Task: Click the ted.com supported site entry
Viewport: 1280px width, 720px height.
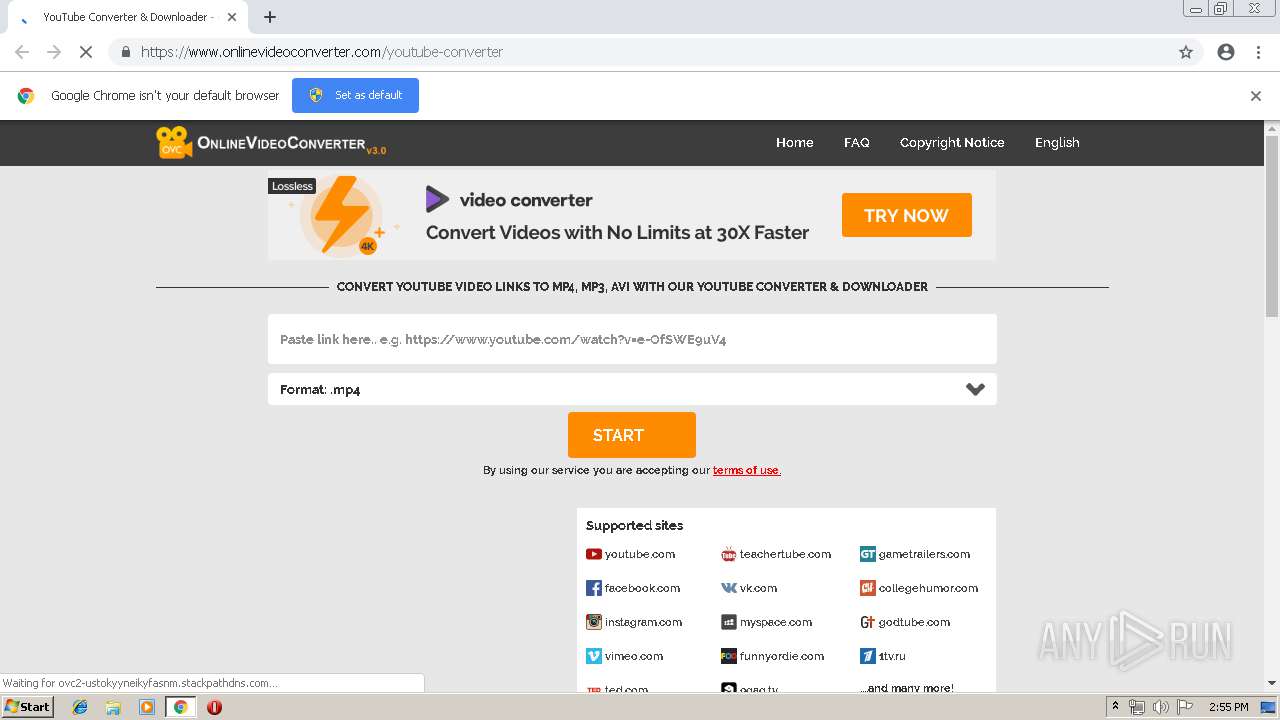Action: (x=617, y=689)
